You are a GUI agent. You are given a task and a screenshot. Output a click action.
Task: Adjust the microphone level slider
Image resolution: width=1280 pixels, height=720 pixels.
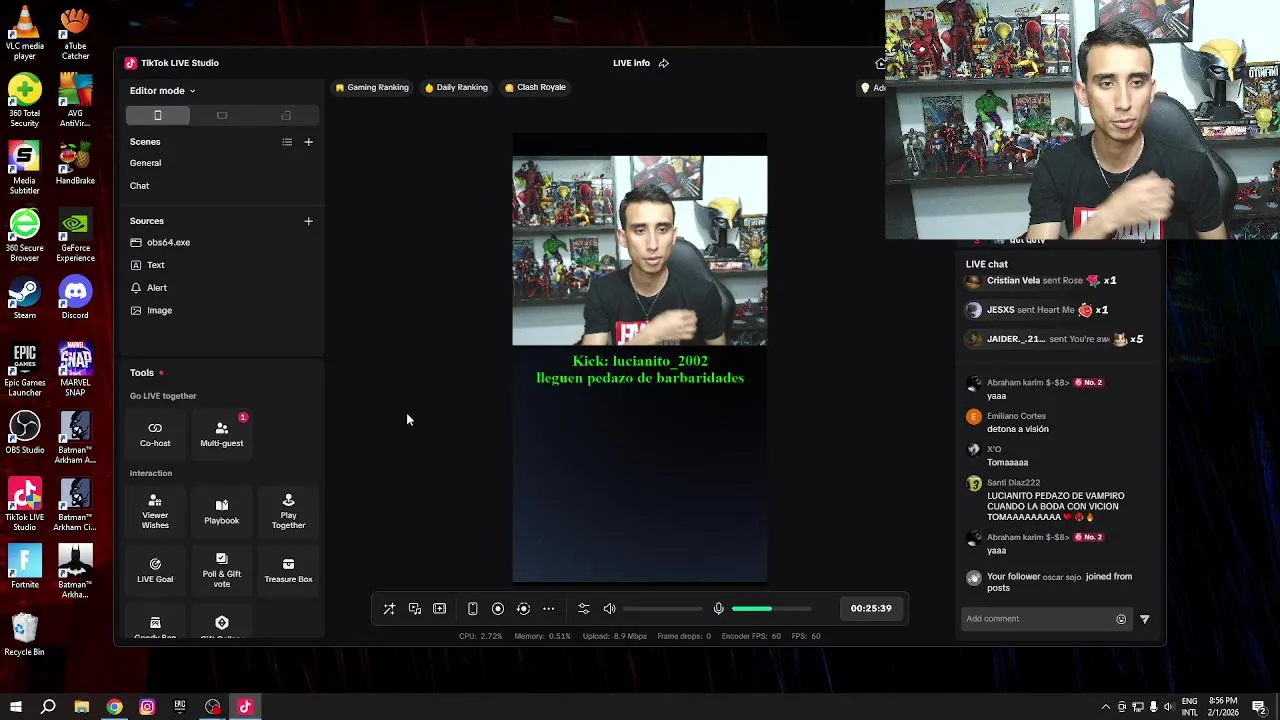(x=771, y=608)
